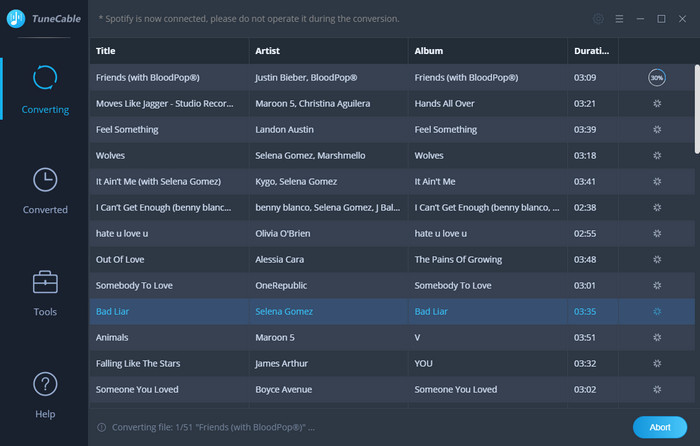Click artist 'Kygo, Selena Gomez'
The height and width of the screenshot is (446, 700).
[x=296, y=182]
